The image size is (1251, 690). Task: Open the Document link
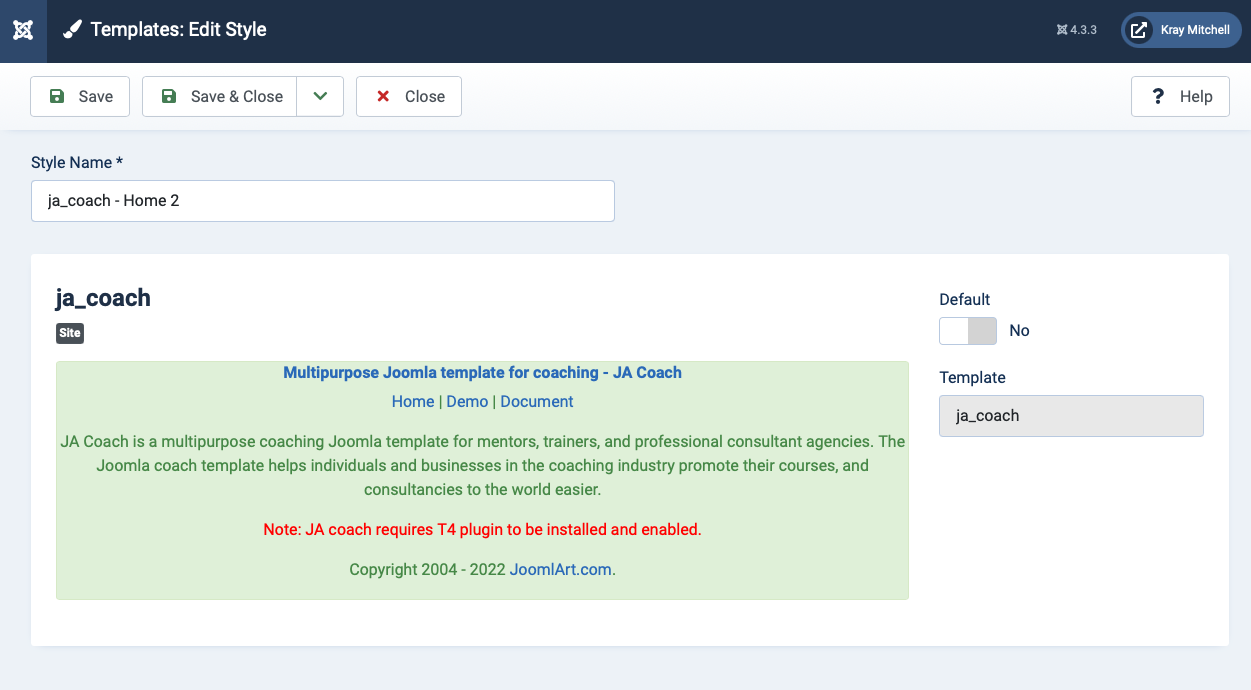tap(537, 402)
